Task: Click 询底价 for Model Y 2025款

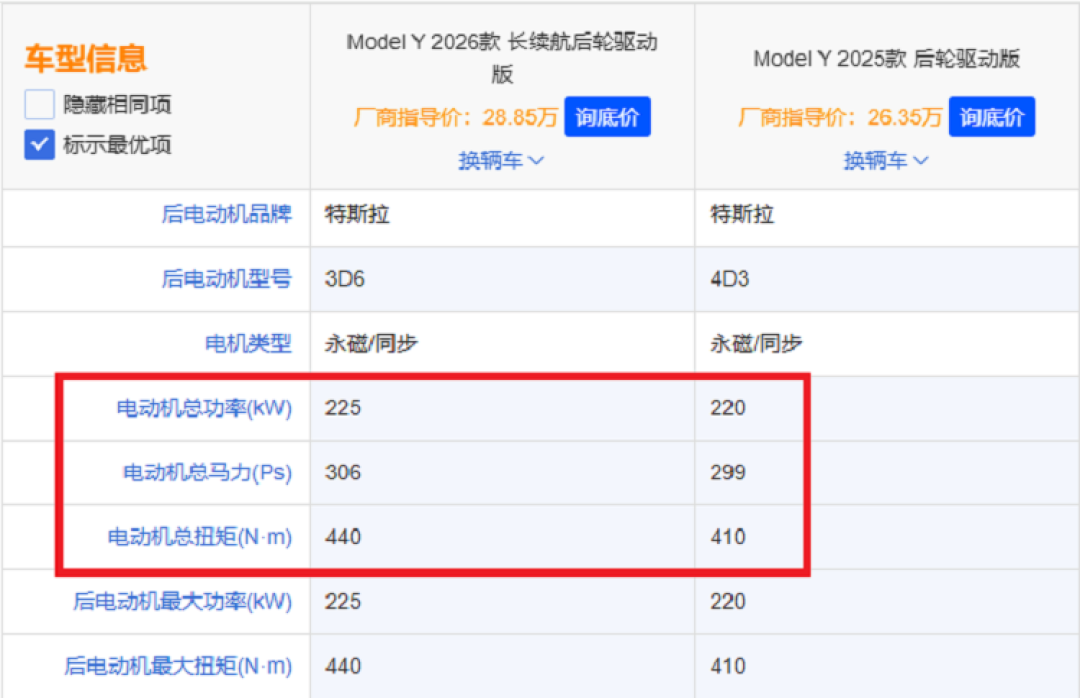Action: (x=991, y=116)
